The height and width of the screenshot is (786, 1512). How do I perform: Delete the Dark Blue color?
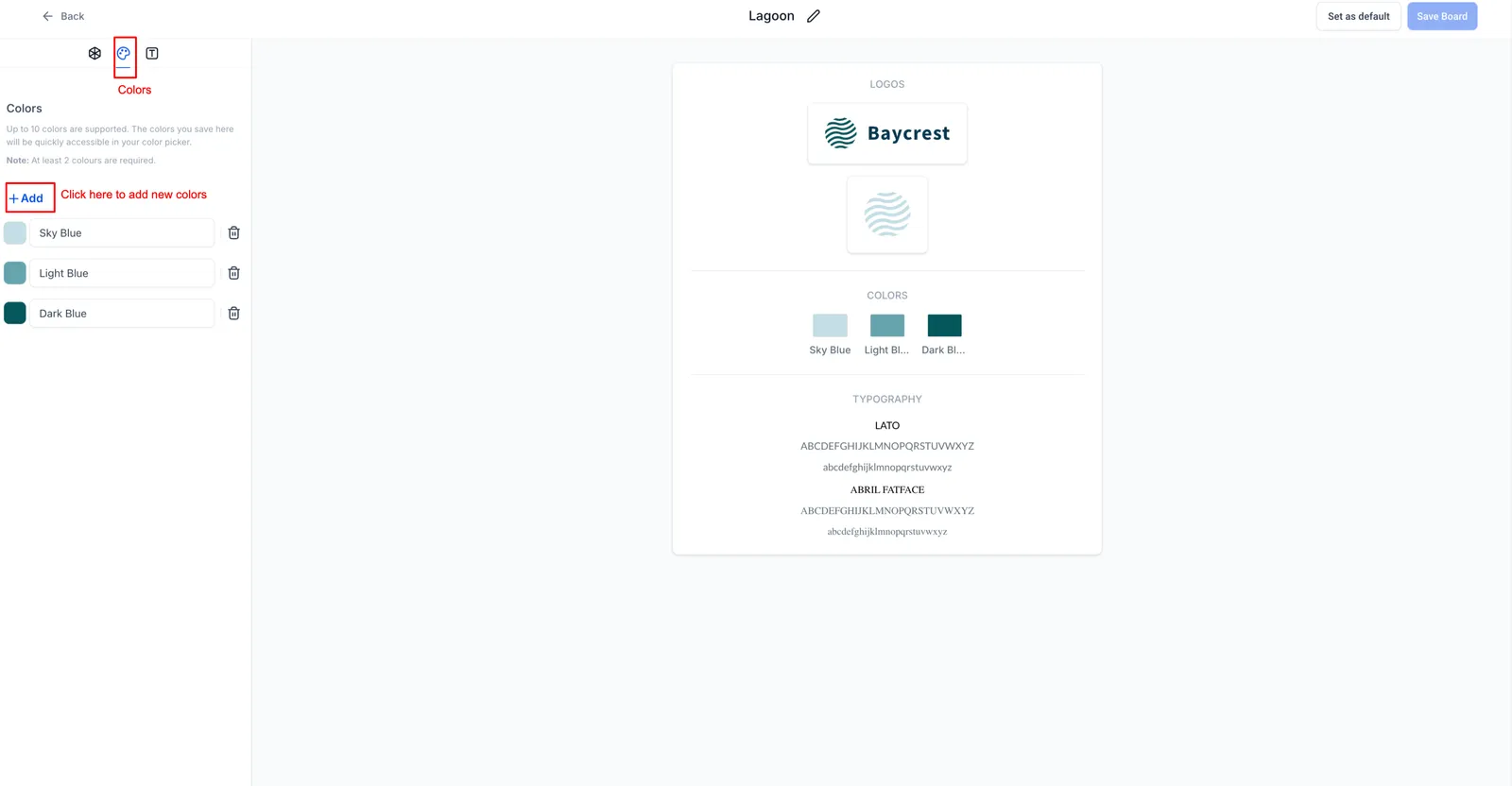[x=234, y=314]
